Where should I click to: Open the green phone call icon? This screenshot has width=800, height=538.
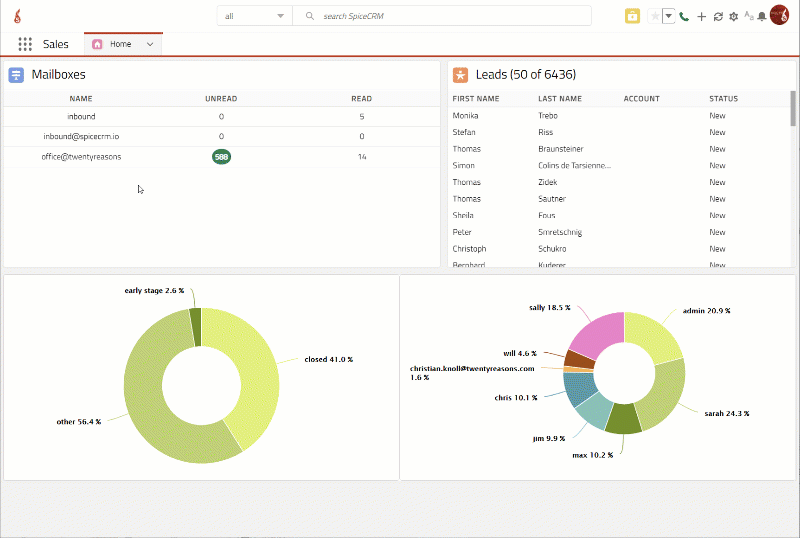coord(684,16)
